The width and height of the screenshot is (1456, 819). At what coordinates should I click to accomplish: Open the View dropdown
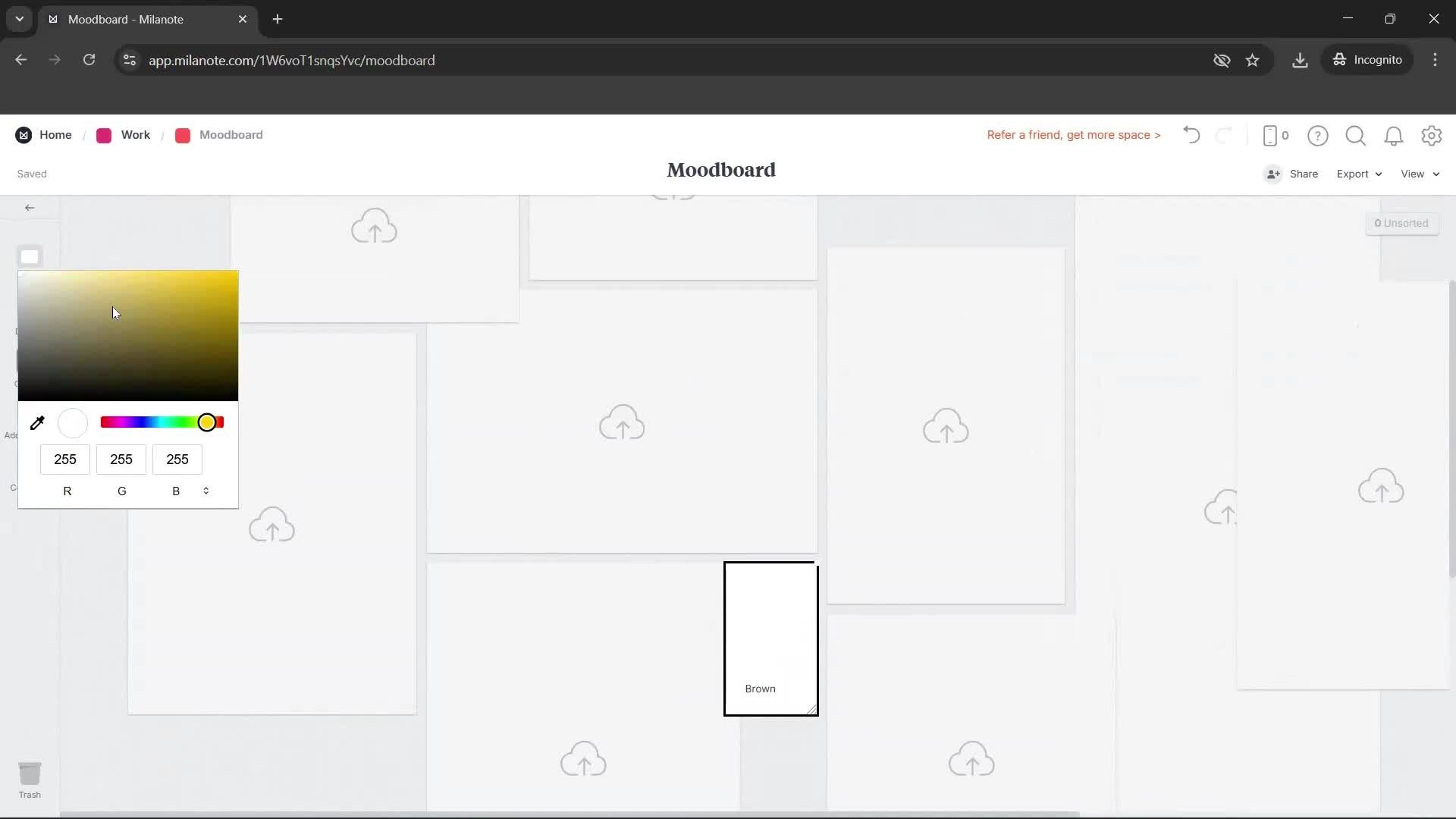click(1419, 174)
